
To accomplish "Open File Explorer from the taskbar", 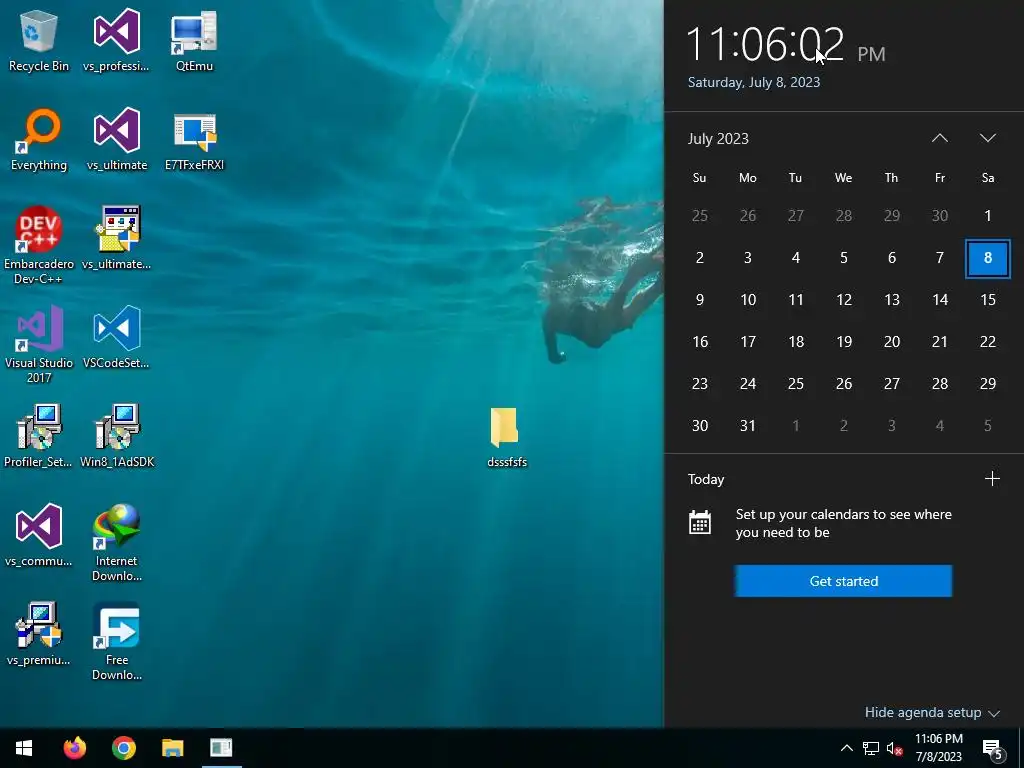I will (x=172, y=748).
